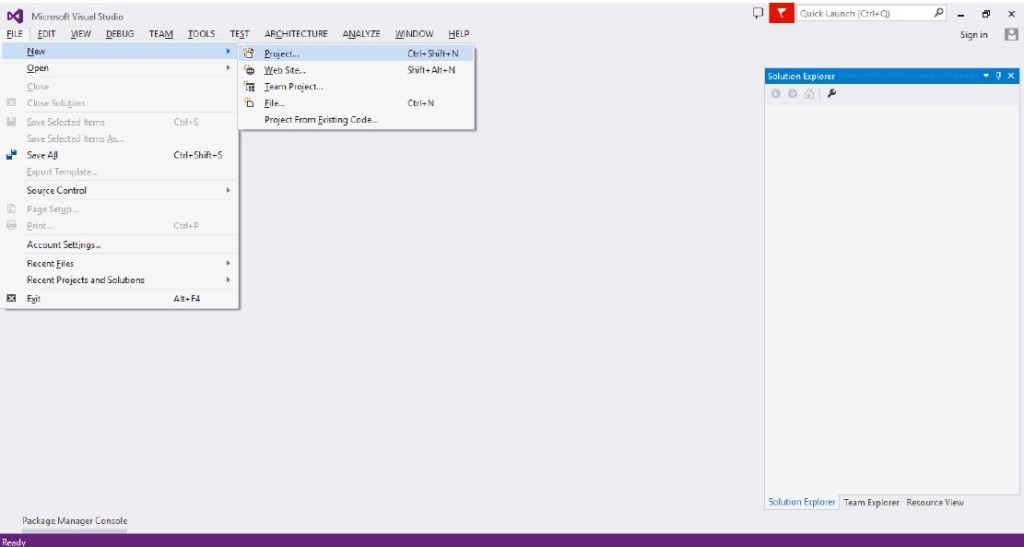Open the EDIT menu

[46, 33]
